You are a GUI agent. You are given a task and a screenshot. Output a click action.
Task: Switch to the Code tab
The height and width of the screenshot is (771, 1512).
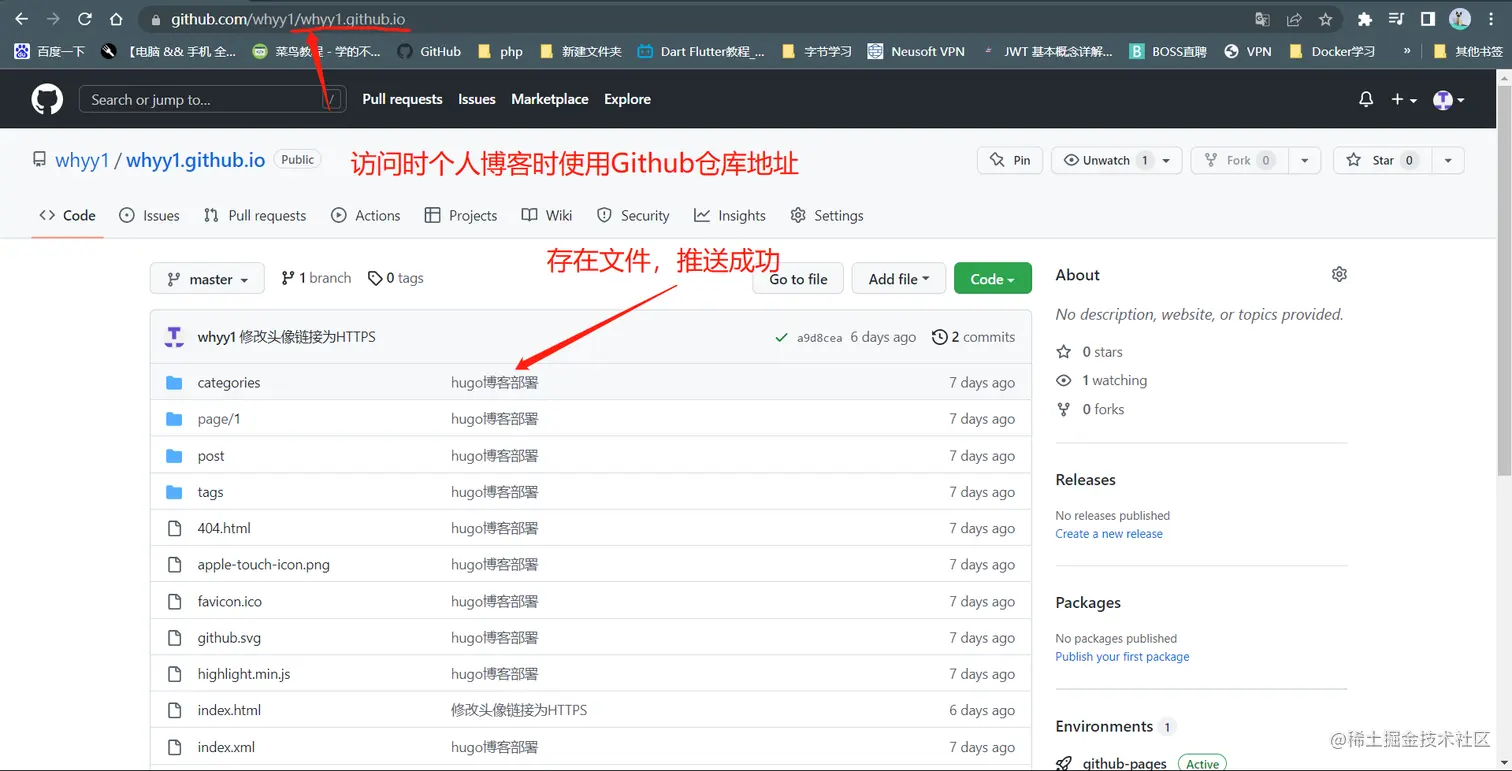67,215
